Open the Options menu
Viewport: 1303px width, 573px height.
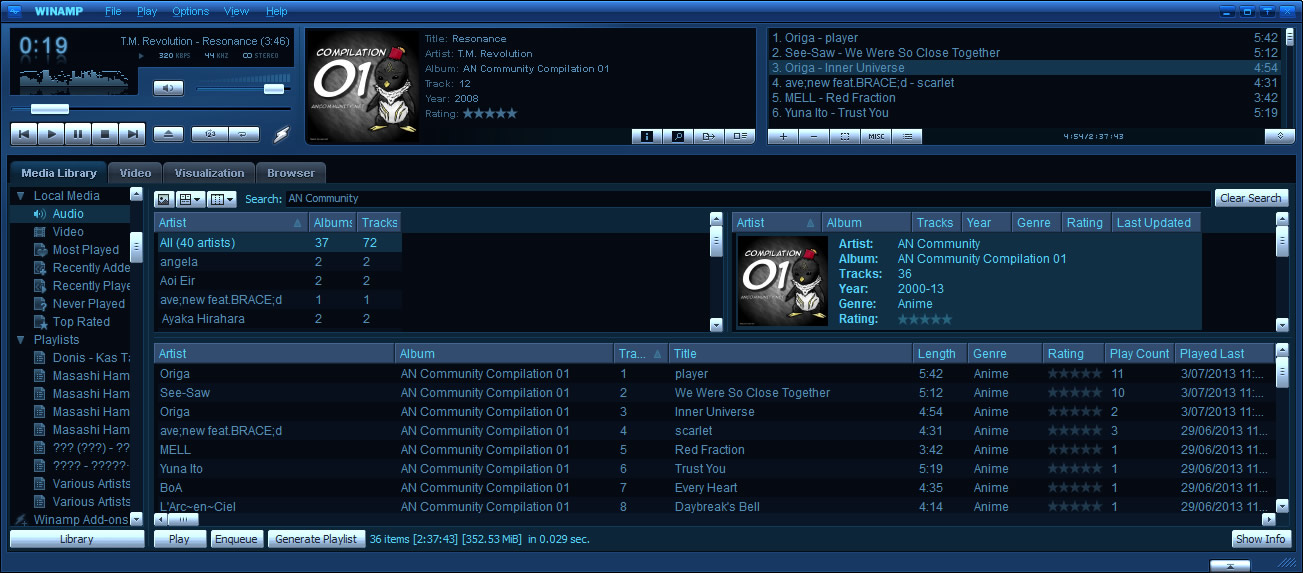click(x=190, y=11)
